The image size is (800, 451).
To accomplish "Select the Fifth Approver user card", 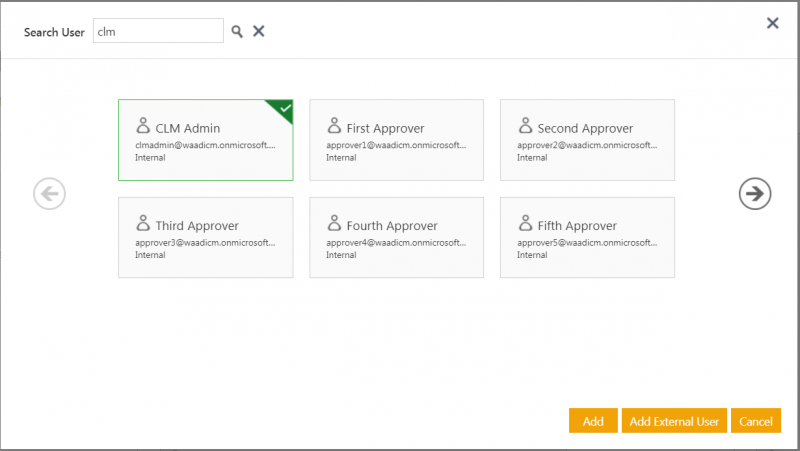I will click(587, 237).
